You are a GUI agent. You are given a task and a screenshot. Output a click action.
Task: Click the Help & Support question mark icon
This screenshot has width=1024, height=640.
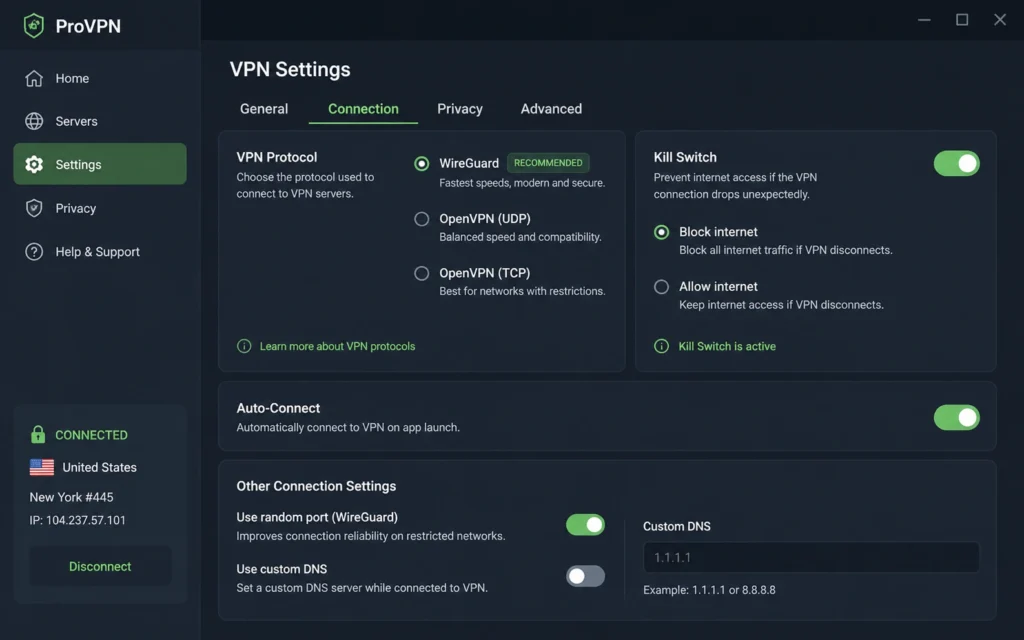[34, 251]
